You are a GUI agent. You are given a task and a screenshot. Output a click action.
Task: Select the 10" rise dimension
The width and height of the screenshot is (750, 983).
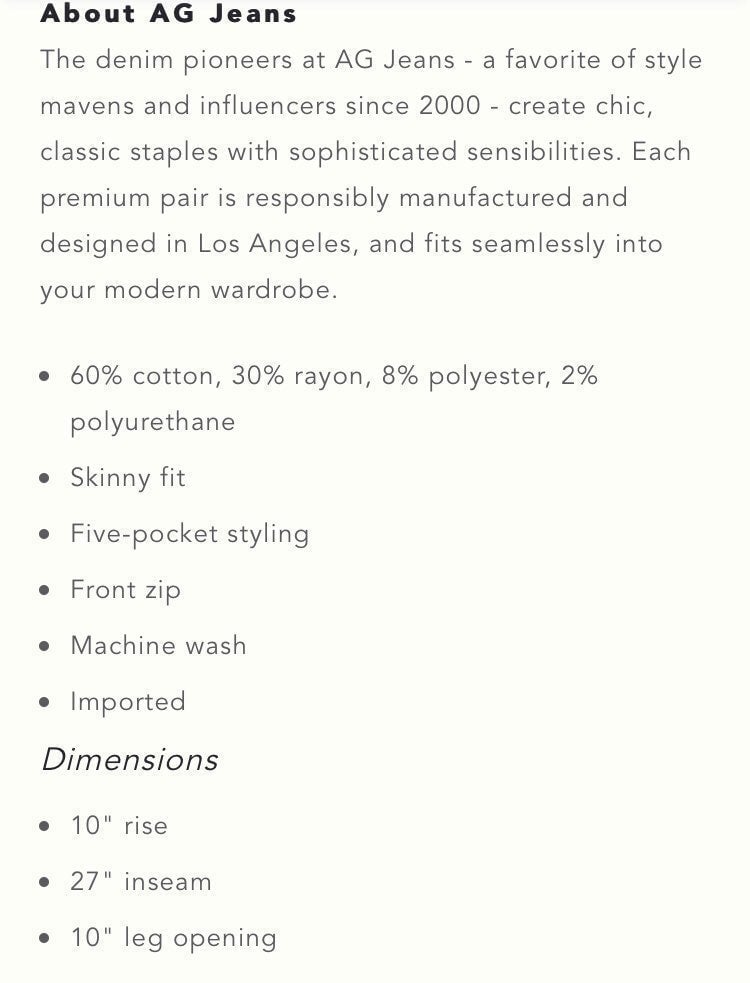coord(119,826)
